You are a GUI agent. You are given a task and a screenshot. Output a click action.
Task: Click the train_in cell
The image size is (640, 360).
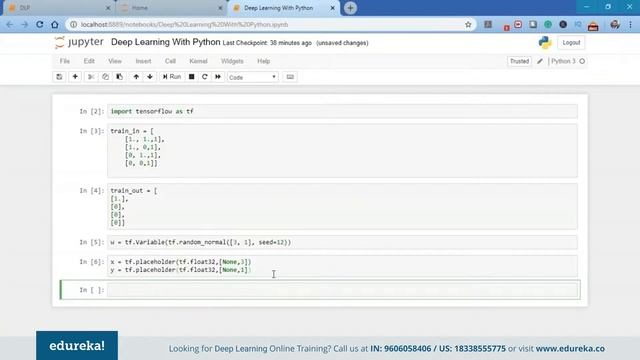(342, 151)
